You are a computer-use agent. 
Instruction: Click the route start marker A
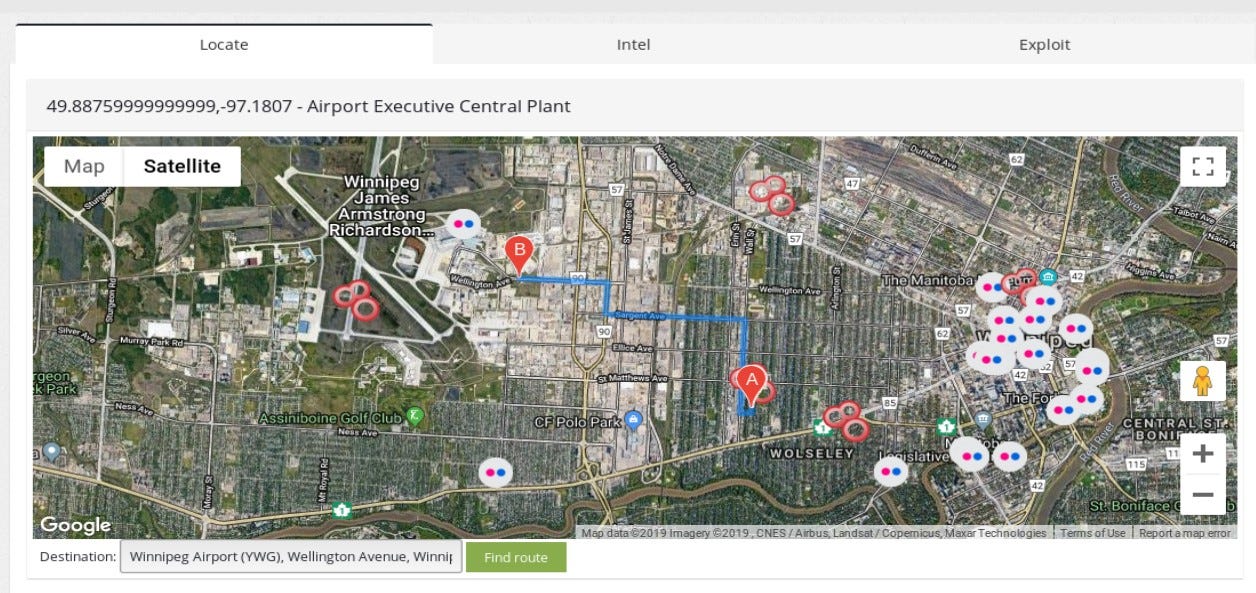click(x=753, y=383)
